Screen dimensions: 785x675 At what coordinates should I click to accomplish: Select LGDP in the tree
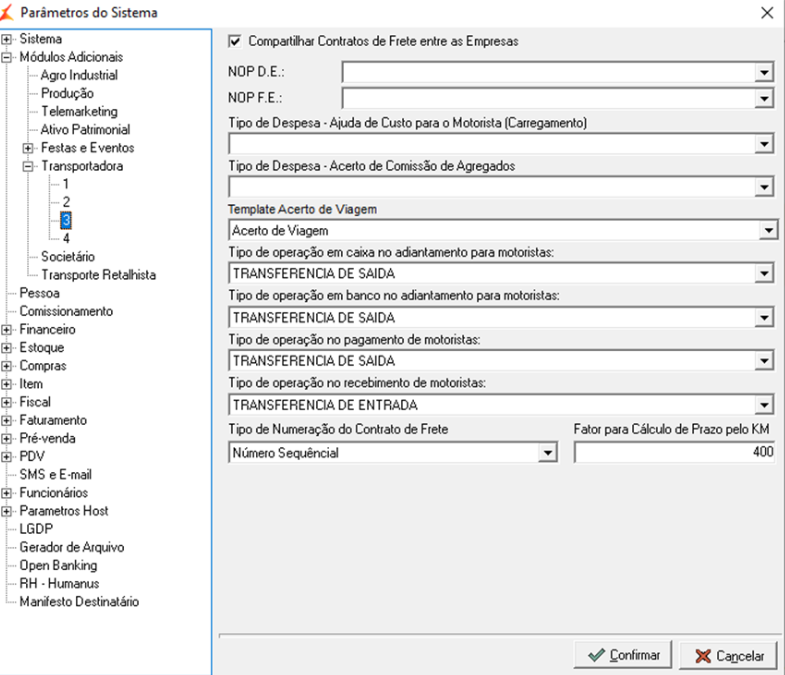[36, 529]
